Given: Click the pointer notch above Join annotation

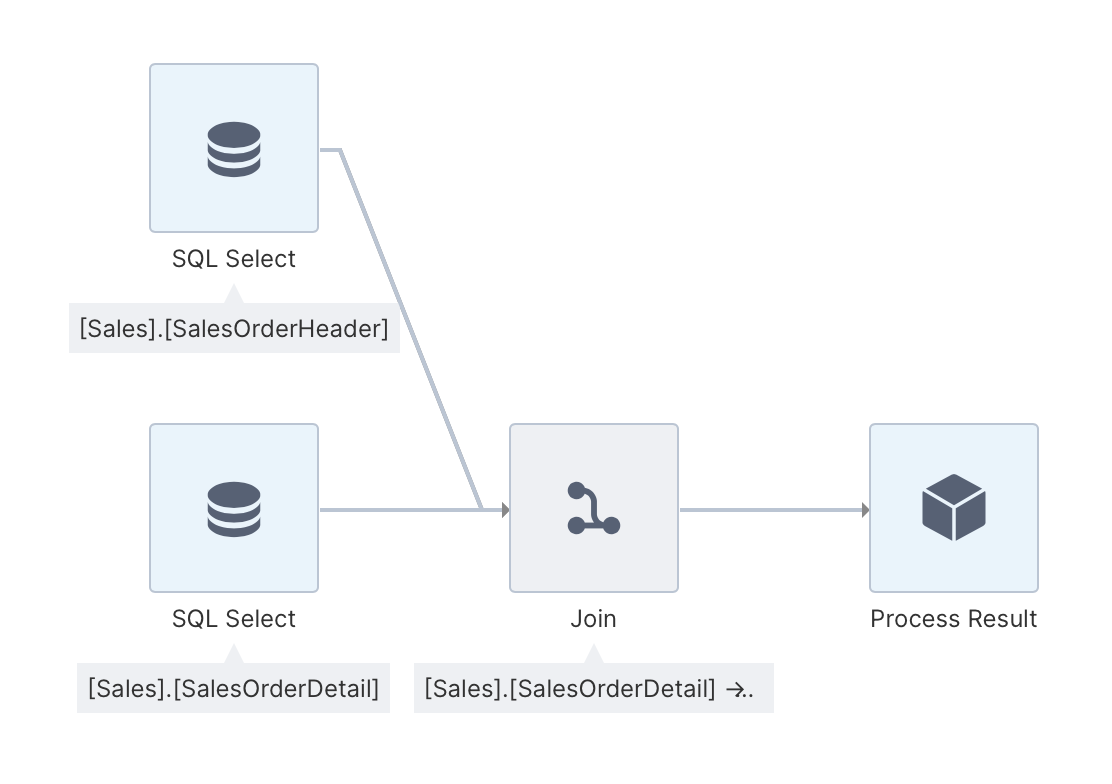Looking at the screenshot, I should [x=594, y=654].
